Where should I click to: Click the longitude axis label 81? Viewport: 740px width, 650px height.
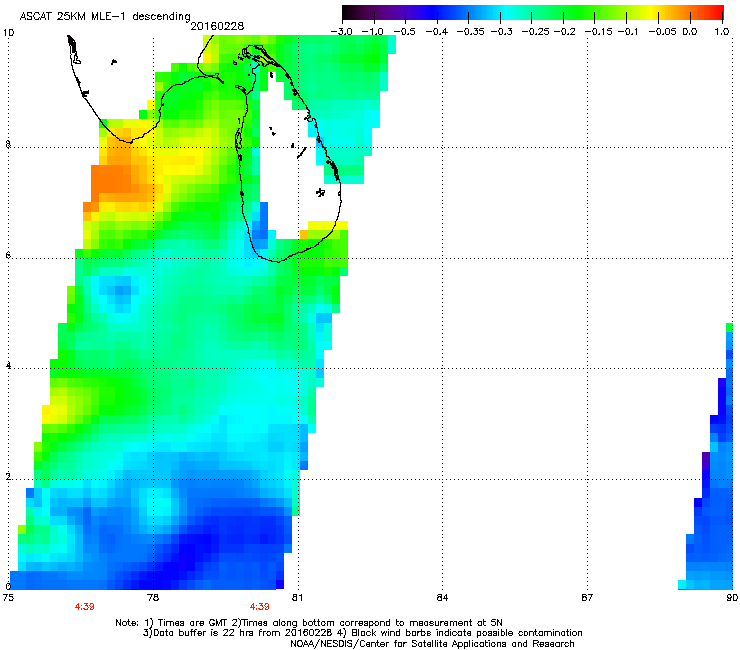click(297, 598)
